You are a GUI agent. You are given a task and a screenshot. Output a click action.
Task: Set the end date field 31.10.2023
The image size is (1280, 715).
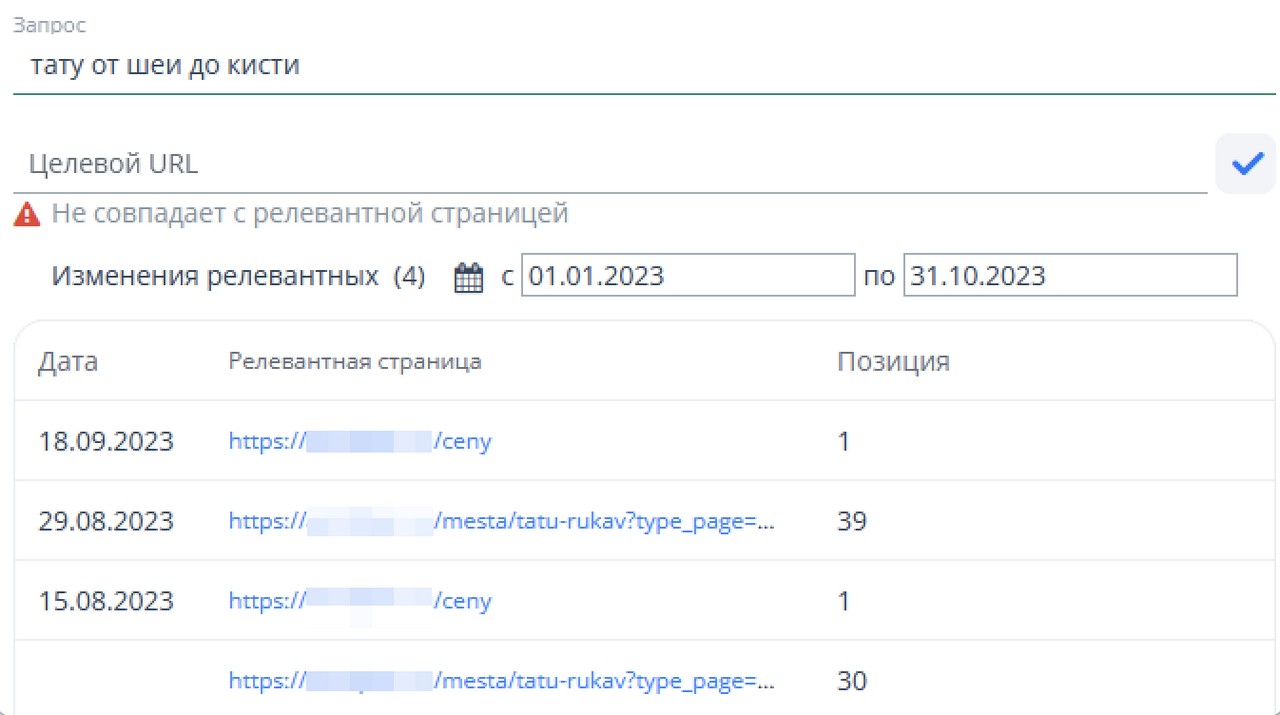pos(1070,276)
